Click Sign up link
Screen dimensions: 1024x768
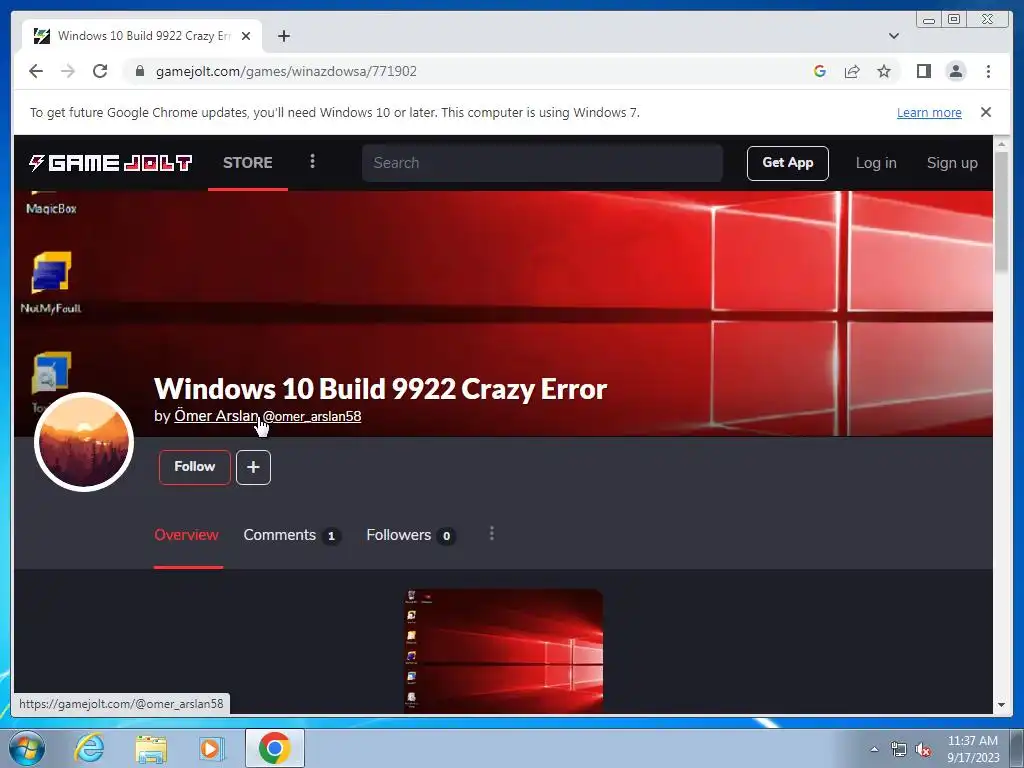[952, 163]
